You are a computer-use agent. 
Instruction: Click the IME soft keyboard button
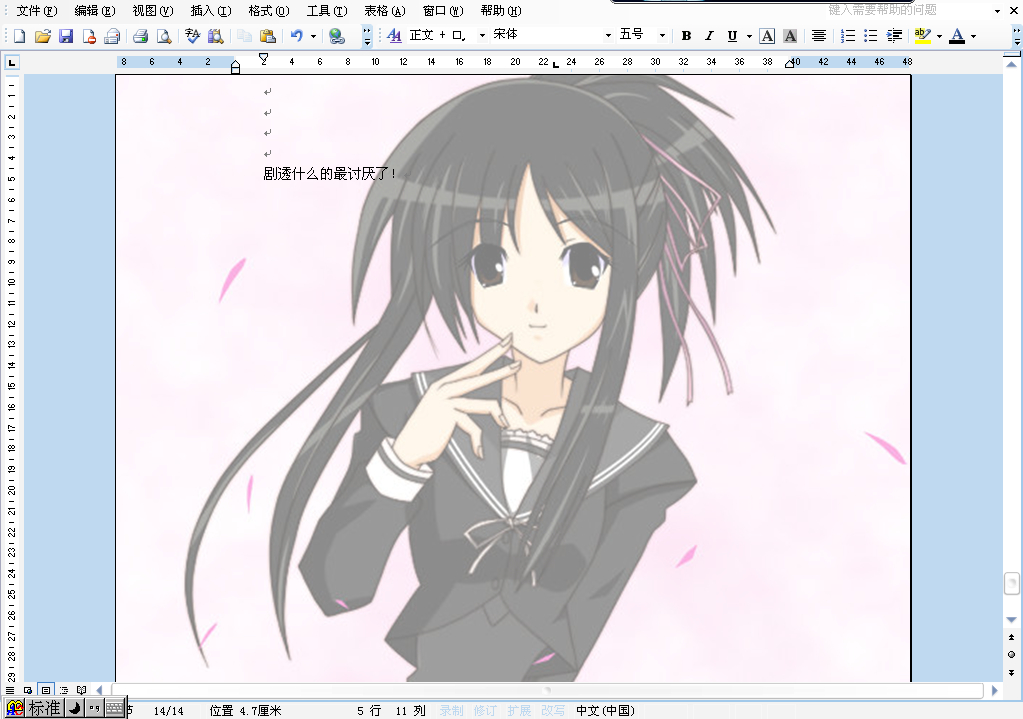[x=114, y=708]
